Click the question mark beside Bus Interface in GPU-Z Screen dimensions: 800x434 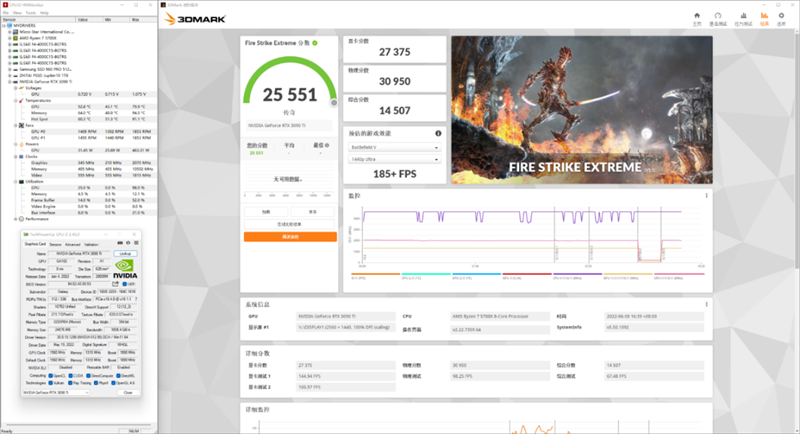point(136,299)
